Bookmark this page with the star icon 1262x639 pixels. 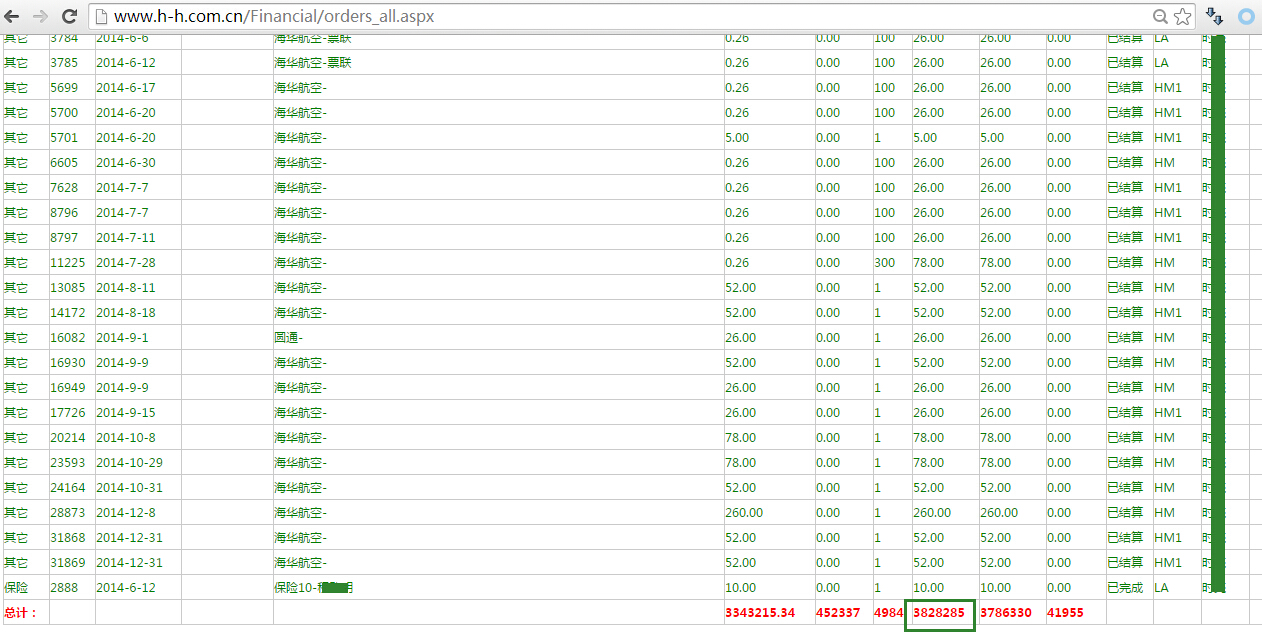tap(1183, 16)
